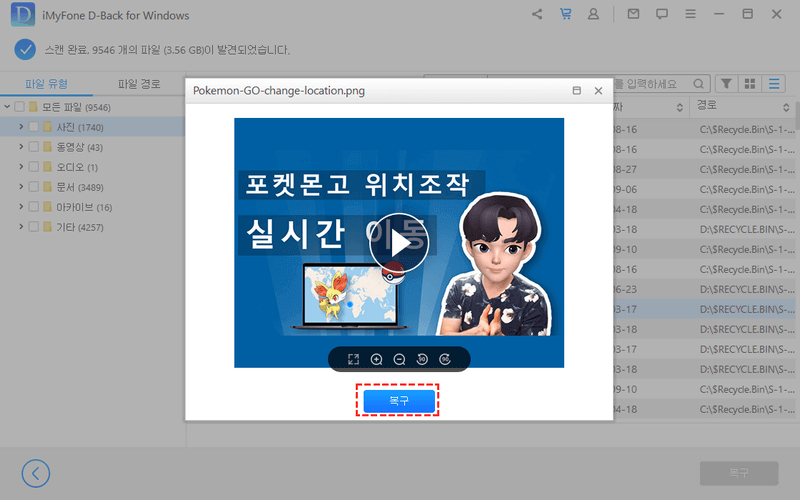Expand the 아카이브 folder node
800x500 pixels.
click(x=21, y=206)
